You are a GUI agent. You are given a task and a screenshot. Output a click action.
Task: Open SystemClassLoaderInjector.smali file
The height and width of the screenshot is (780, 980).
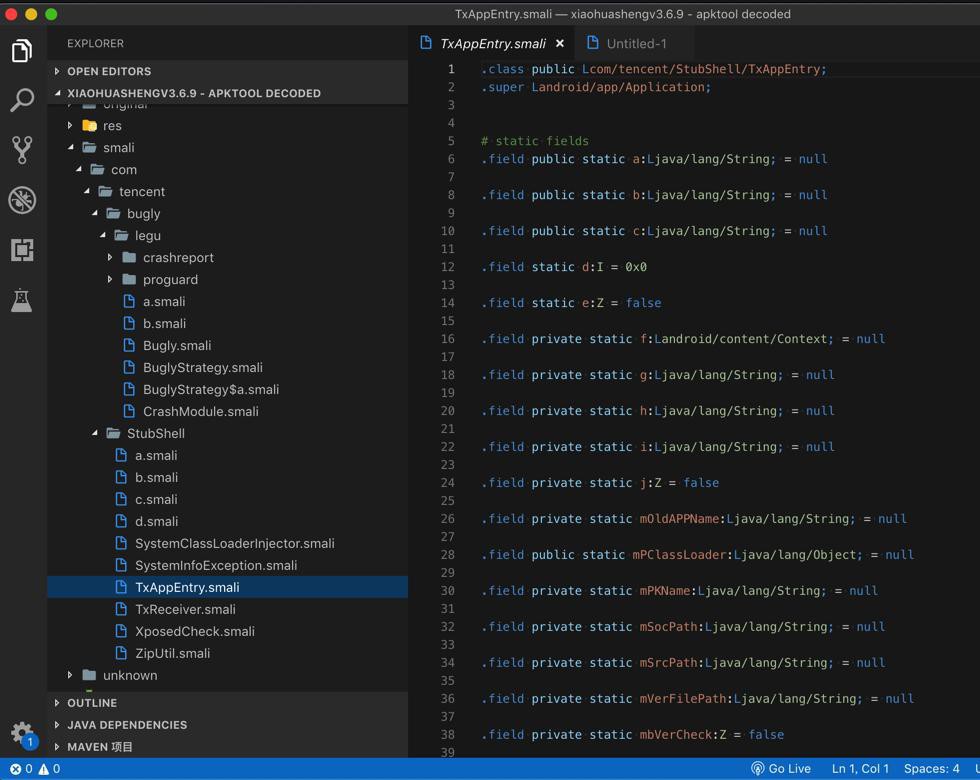234,543
